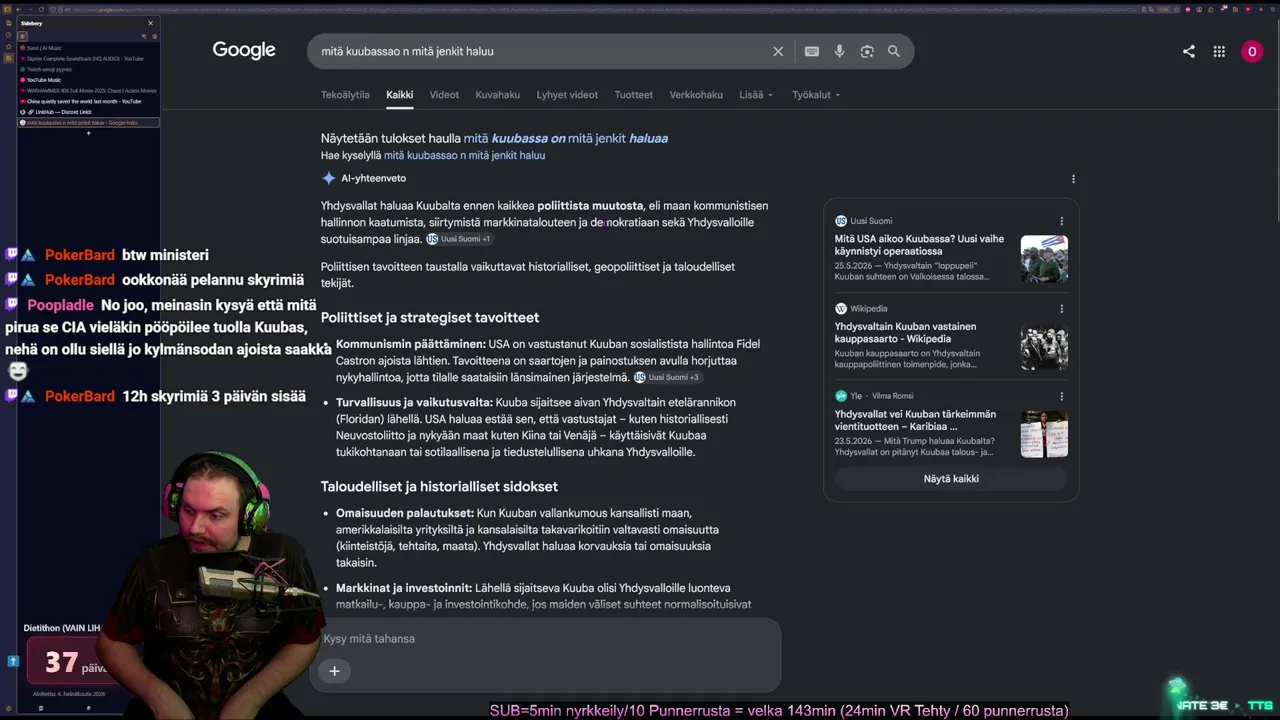Clear the Google search box text

pos(778,51)
